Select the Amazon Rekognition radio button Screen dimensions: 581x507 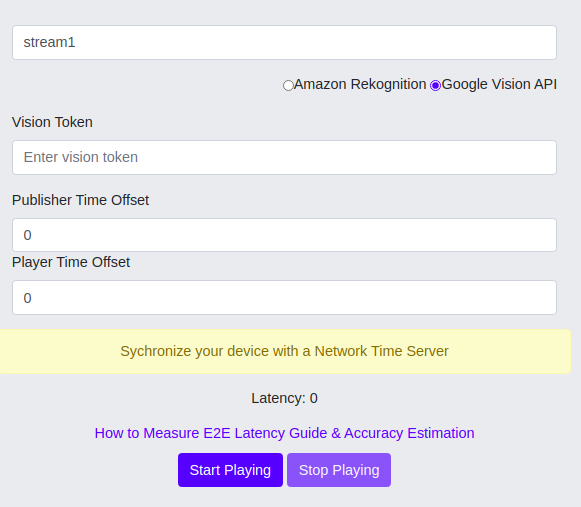point(288,86)
